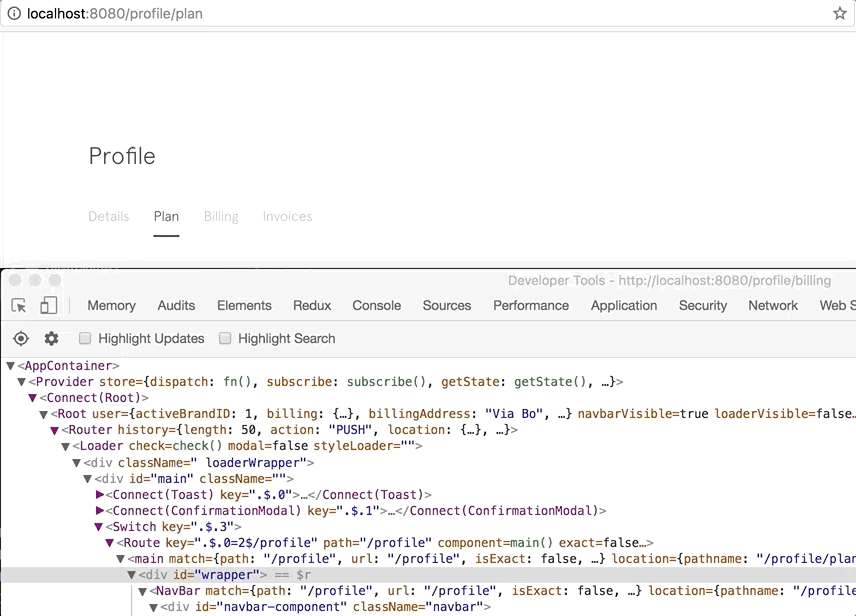
Task: Open the Audits devtools tab
Action: pos(176,305)
